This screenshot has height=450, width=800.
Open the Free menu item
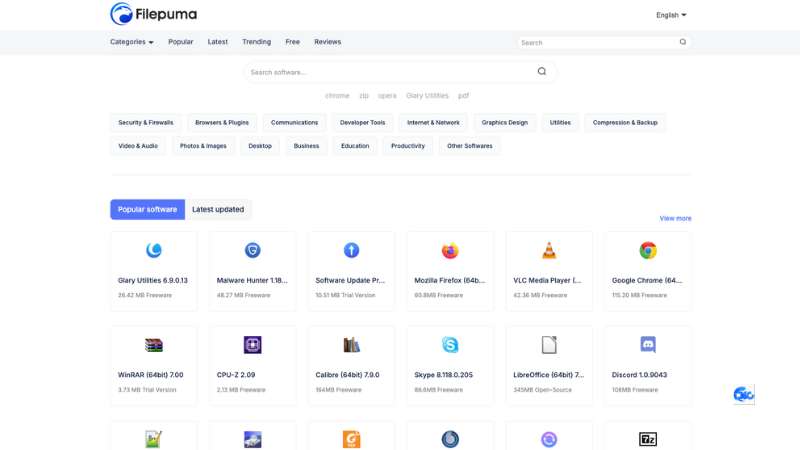pos(292,42)
